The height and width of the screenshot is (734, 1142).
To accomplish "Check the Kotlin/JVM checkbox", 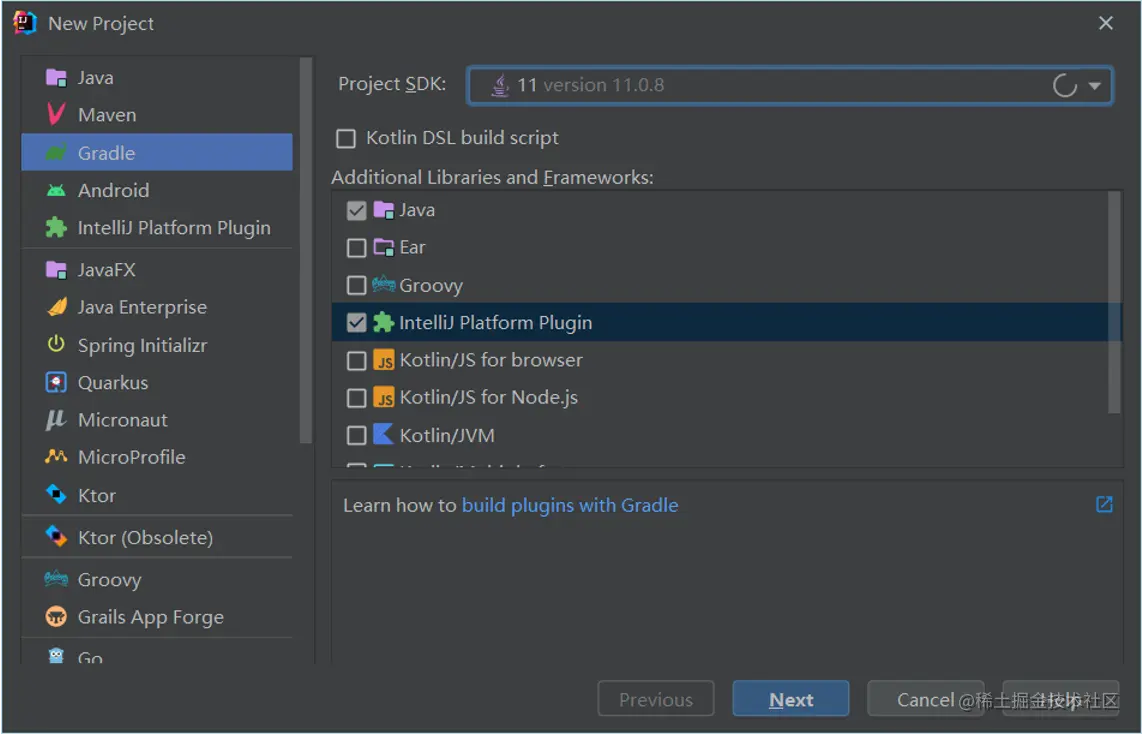I will click(x=356, y=436).
